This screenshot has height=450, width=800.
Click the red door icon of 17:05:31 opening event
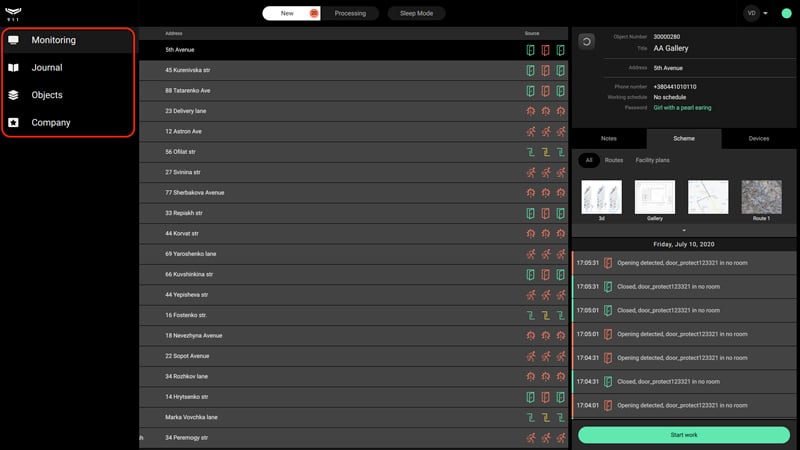(608, 263)
